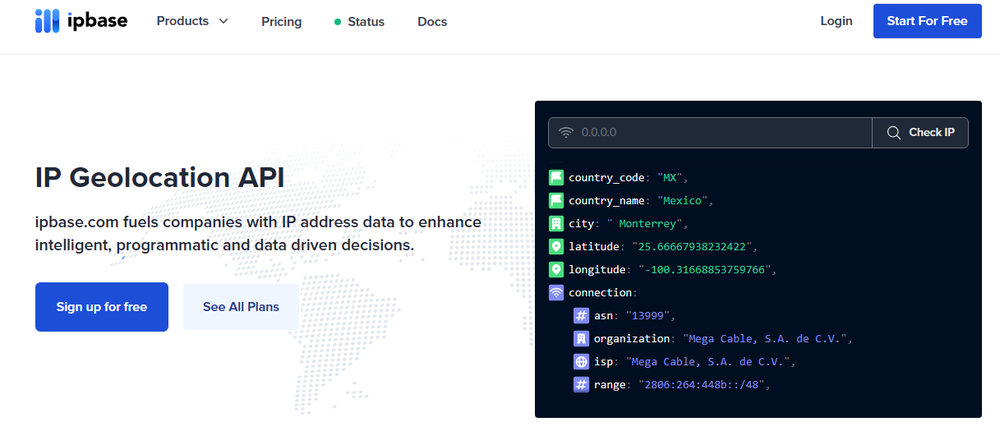The image size is (1000, 434).
Task: Click the hash icon beside asn
Action: tap(581, 315)
